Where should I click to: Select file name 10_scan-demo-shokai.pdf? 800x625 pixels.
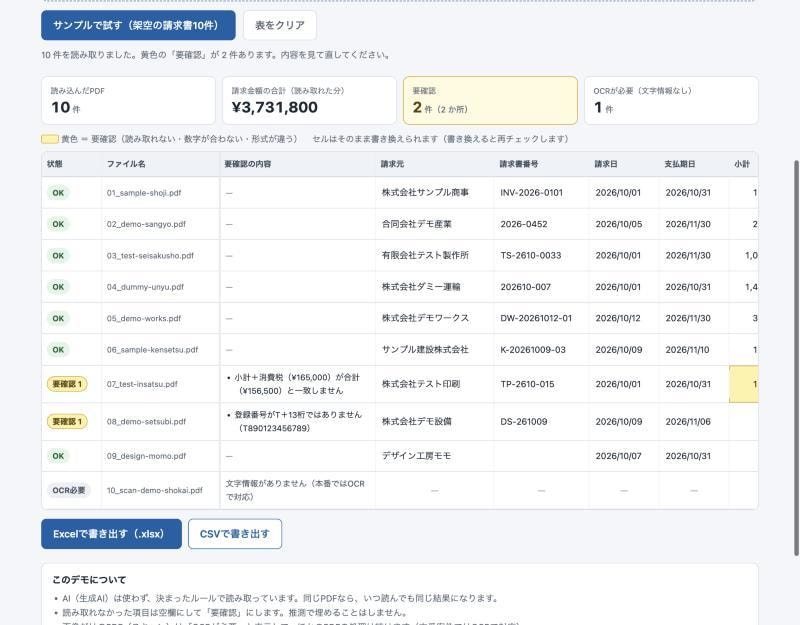tap(155, 490)
